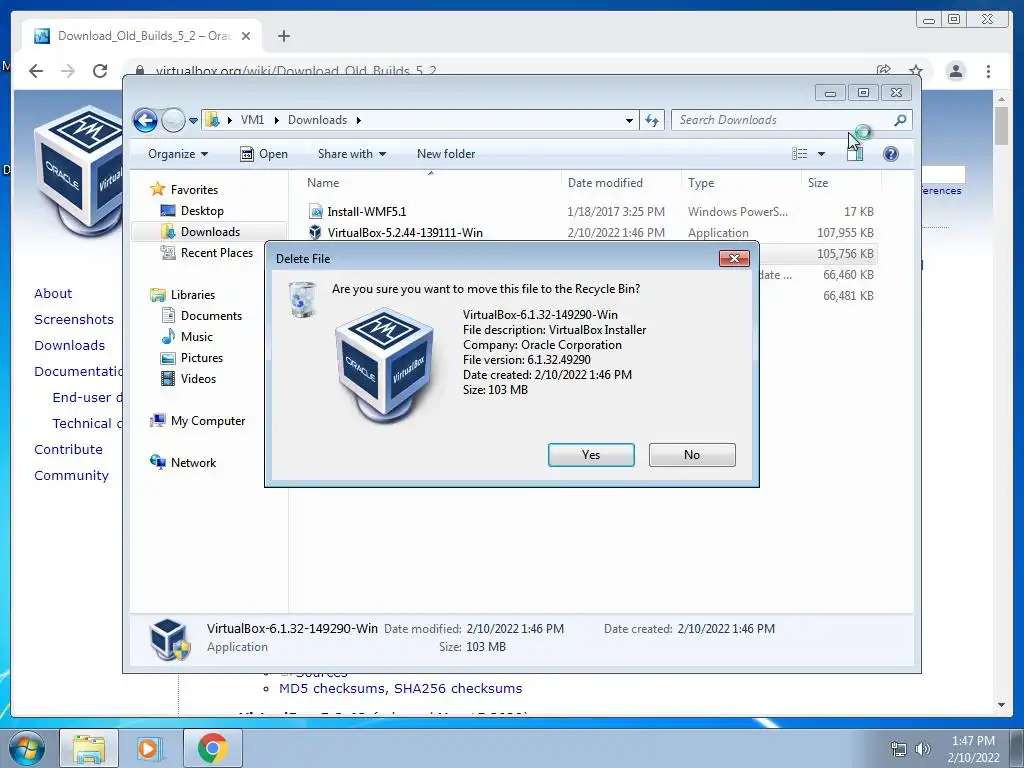Open the Screenshots link on the VirtualBox page

[x=74, y=319]
